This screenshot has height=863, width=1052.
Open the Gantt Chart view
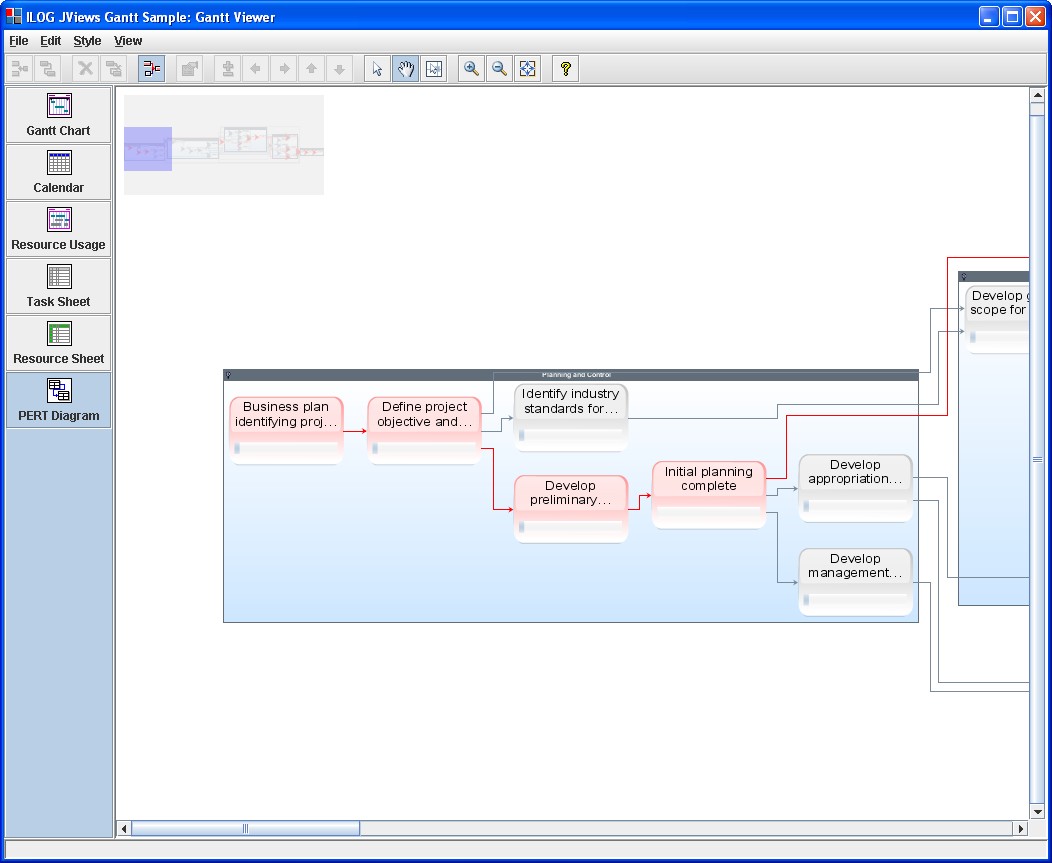[x=58, y=115]
